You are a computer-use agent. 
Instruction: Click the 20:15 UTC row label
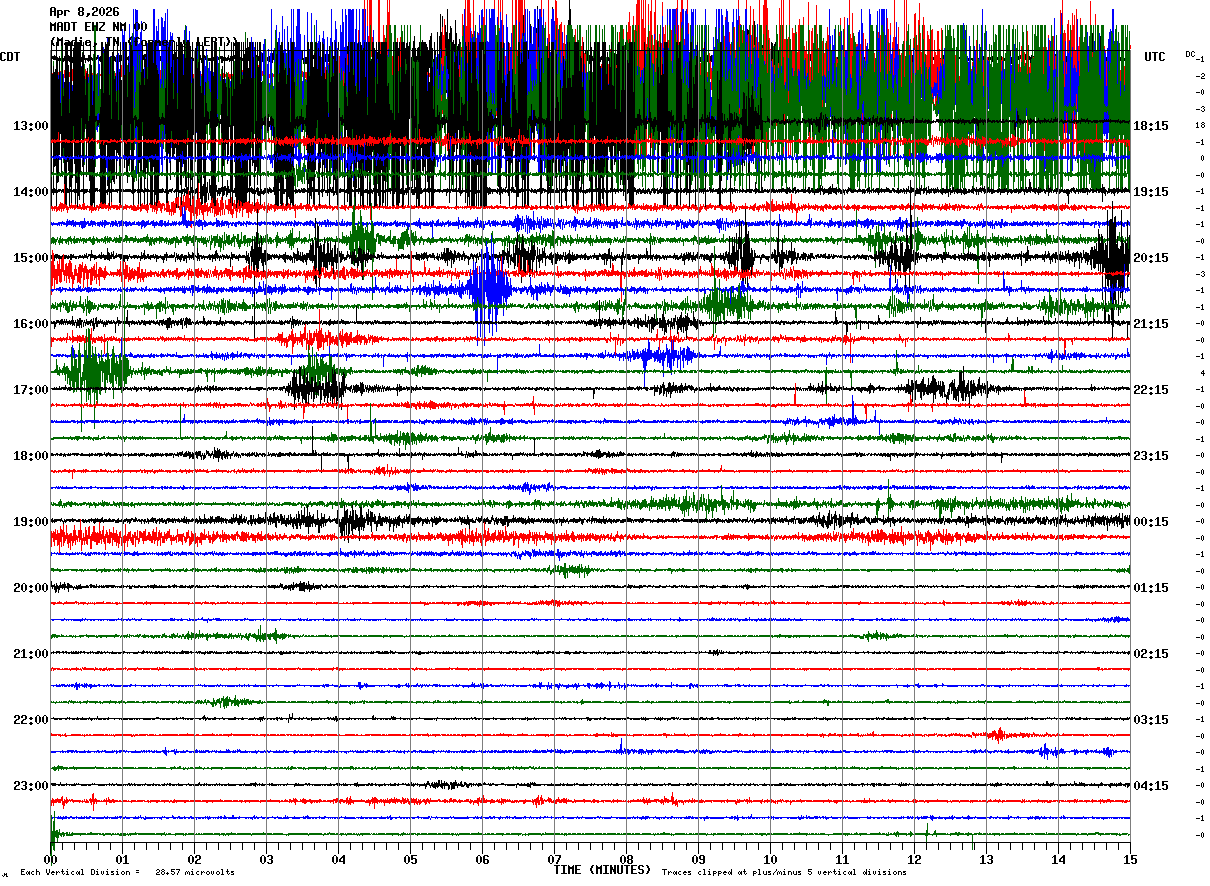point(1151,258)
